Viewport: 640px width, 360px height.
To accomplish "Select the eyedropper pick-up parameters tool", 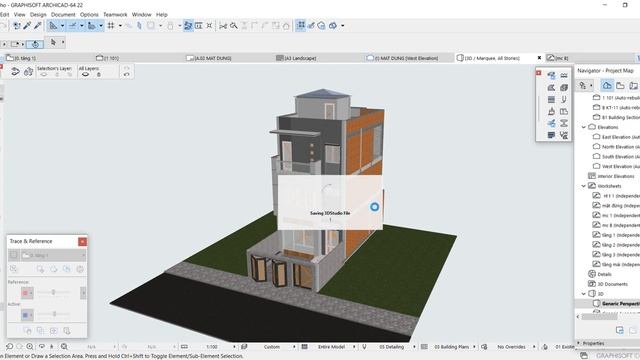I will [27, 26].
